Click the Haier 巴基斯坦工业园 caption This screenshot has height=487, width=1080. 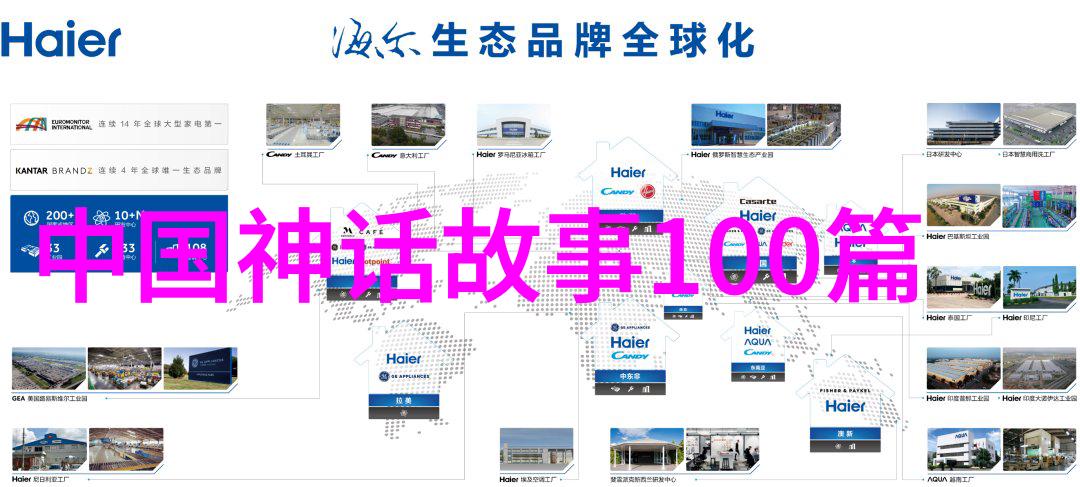tap(957, 236)
